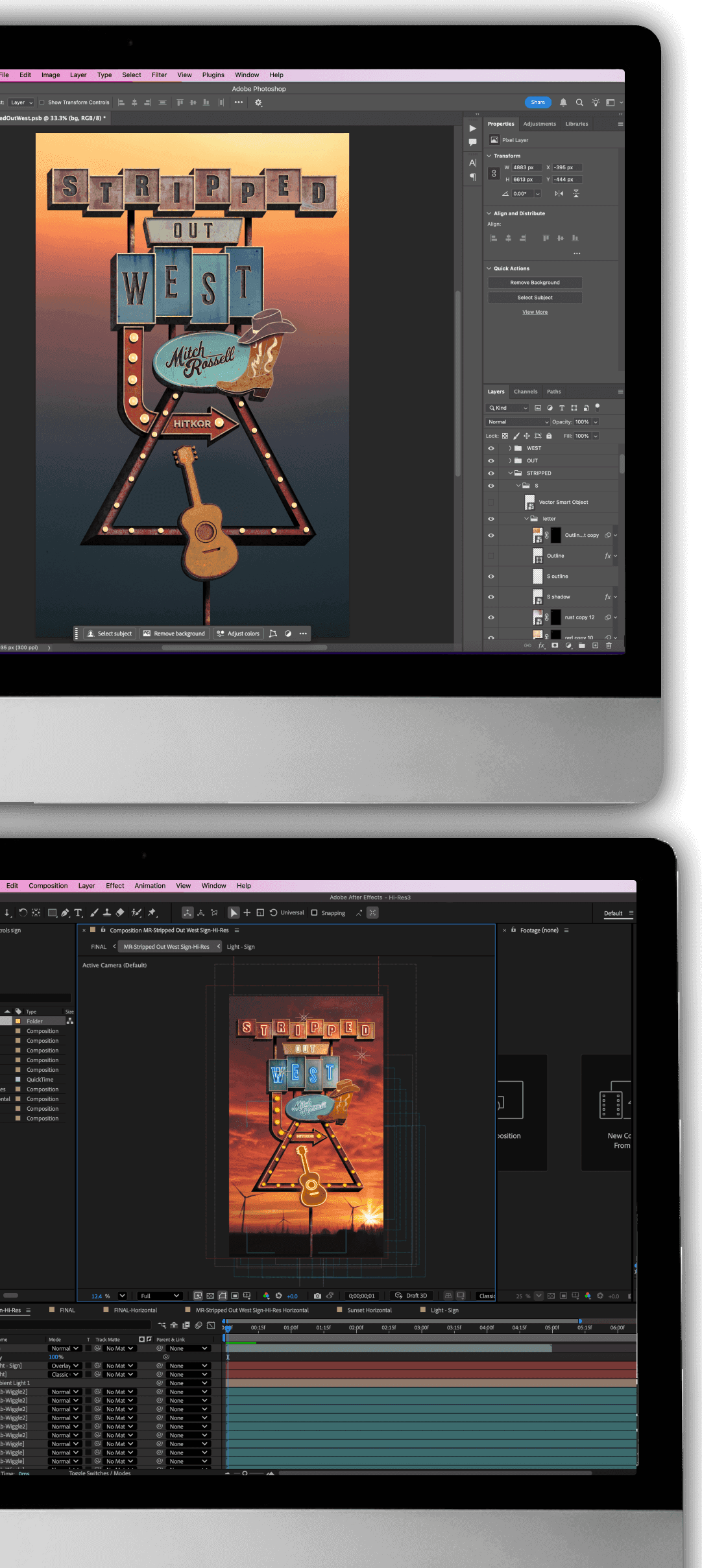The width and height of the screenshot is (702, 1568).
Task: Click Select subject in contextual task bar
Action: click(110, 634)
